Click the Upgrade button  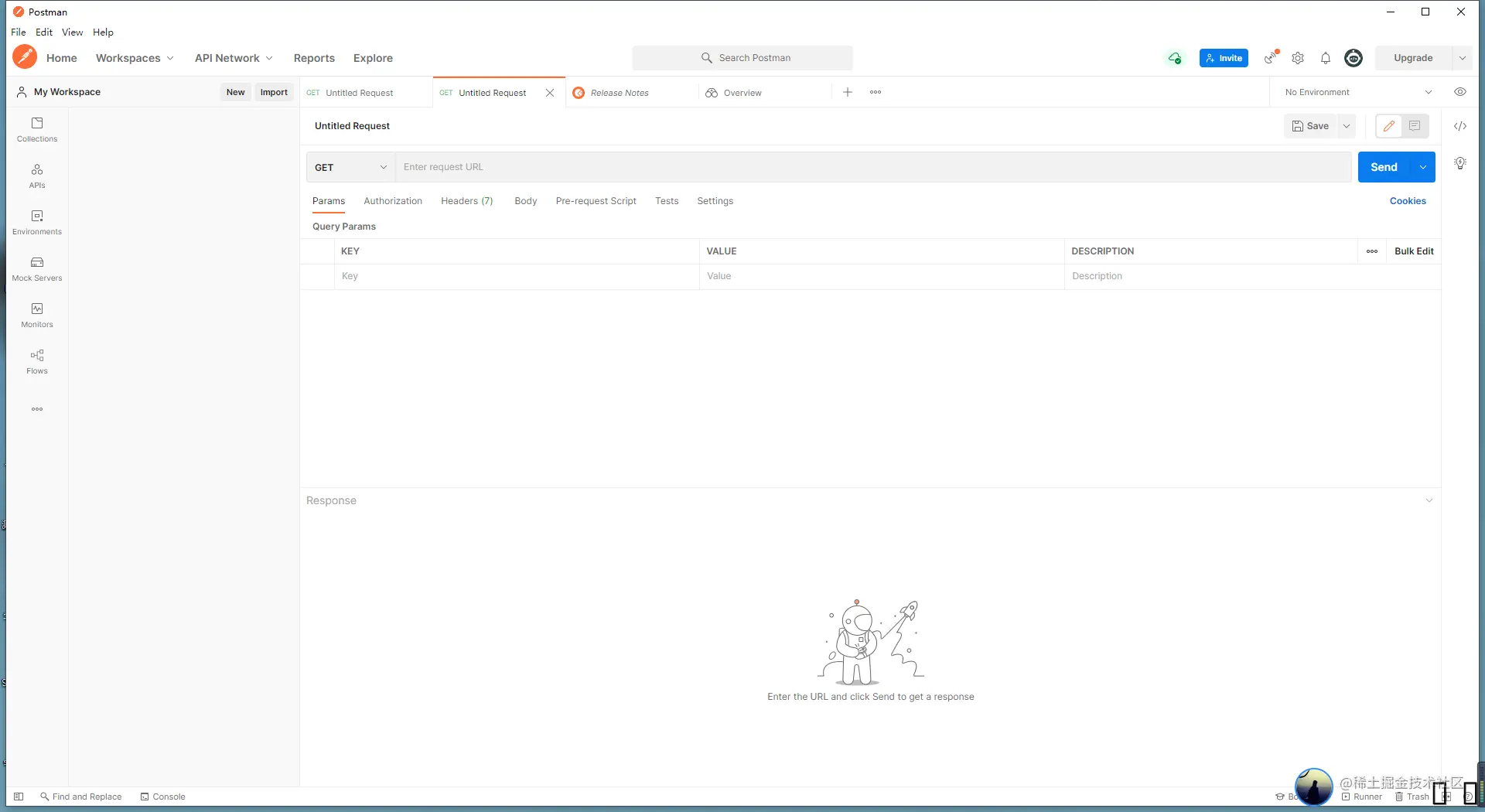[1414, 58]
